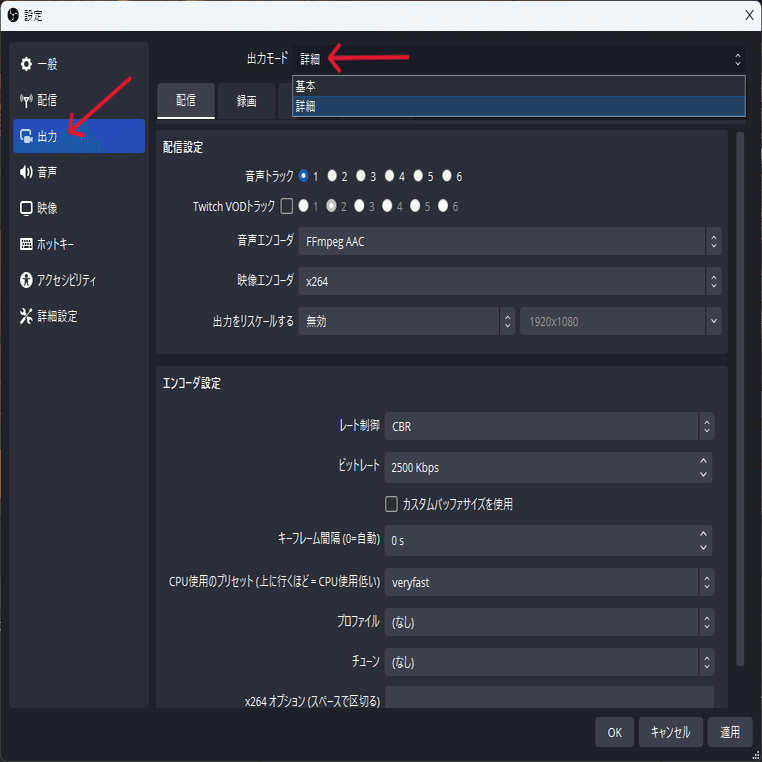Select the 配信 (Stream) antenna icon in sidebar
Viewport: 762px width, 762px height.
pos(26,100)
